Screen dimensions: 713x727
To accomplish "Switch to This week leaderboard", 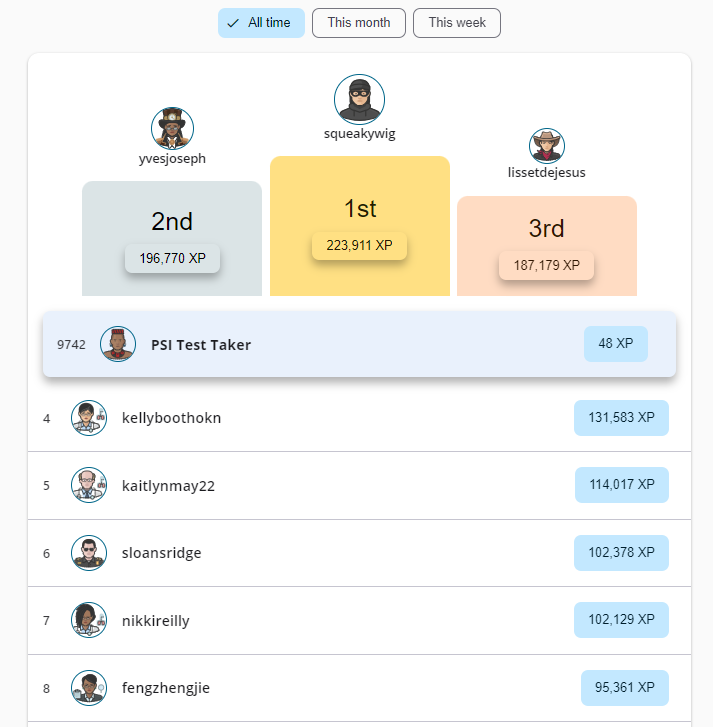I will [457, 23].
